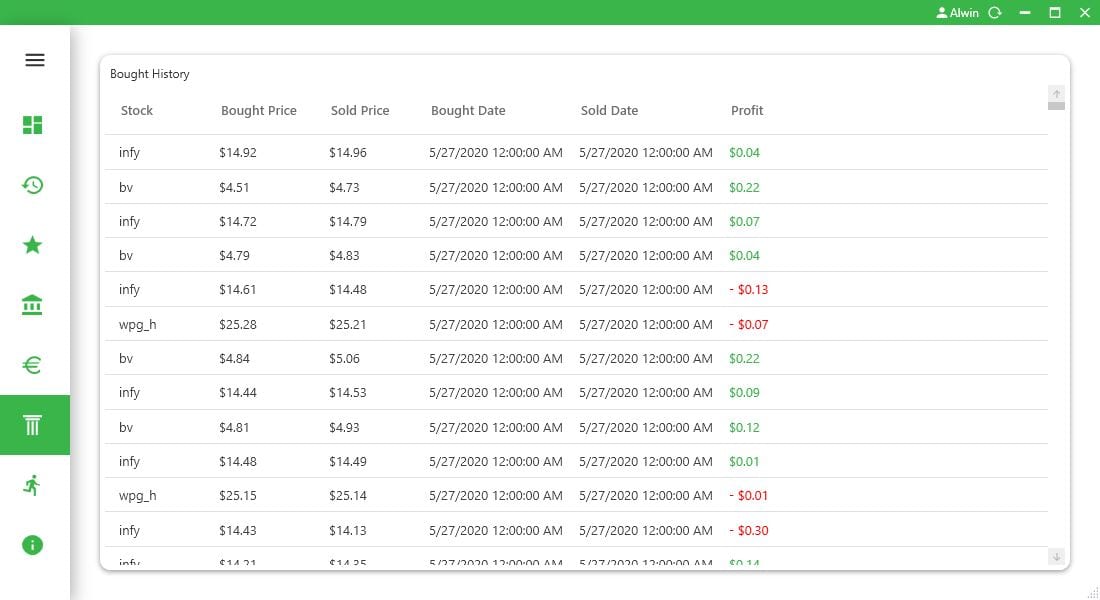
Task: Click the - $0.13 loss value
Action: tap(749, 290)
